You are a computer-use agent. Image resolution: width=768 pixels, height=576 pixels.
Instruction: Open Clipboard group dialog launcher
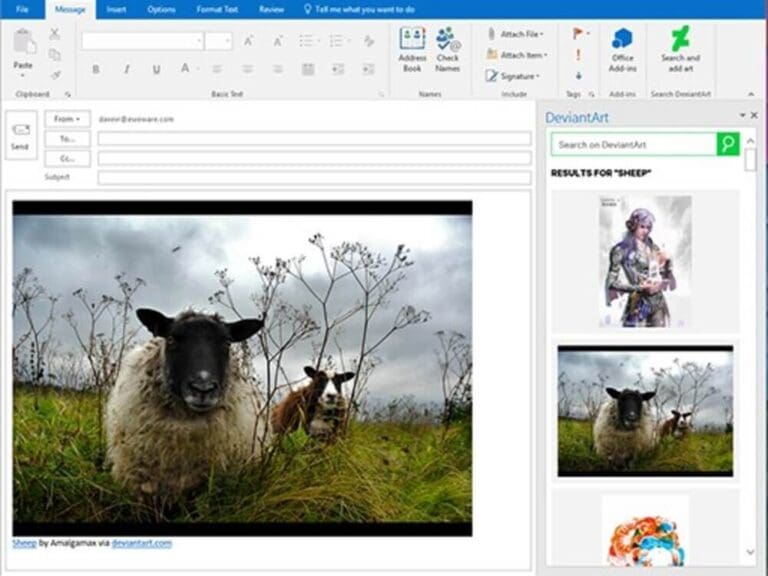point(68,94)
